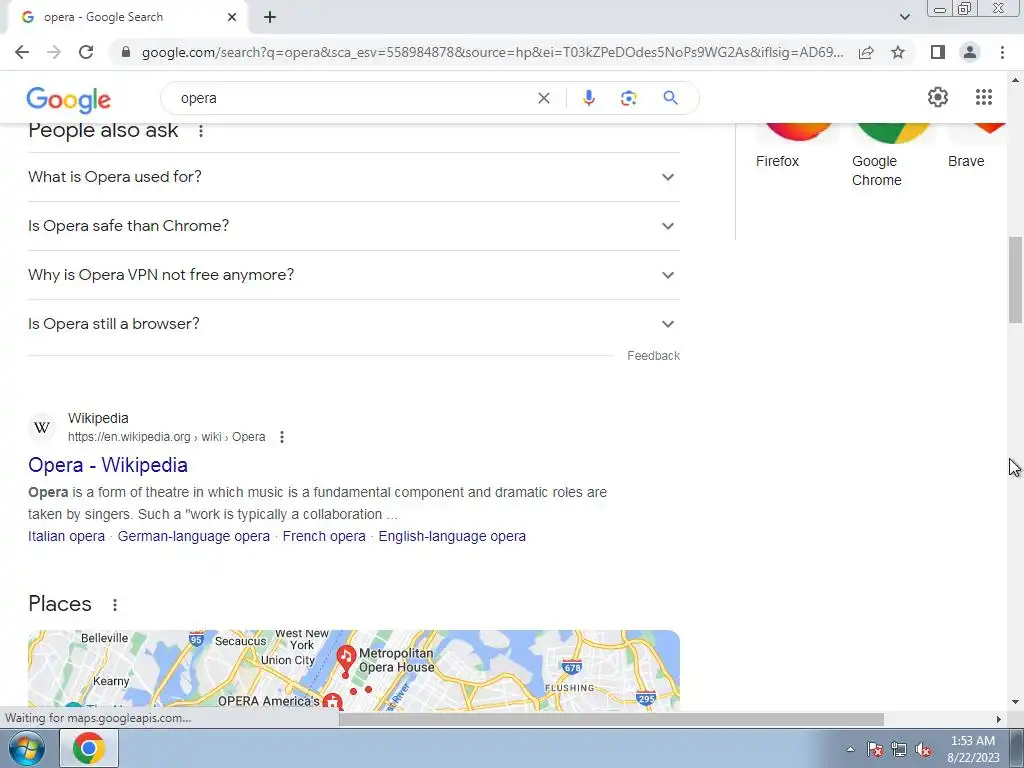Clear the search box text
The width and height of the screenshot is (1024, 768).
[x=543, y=98]
